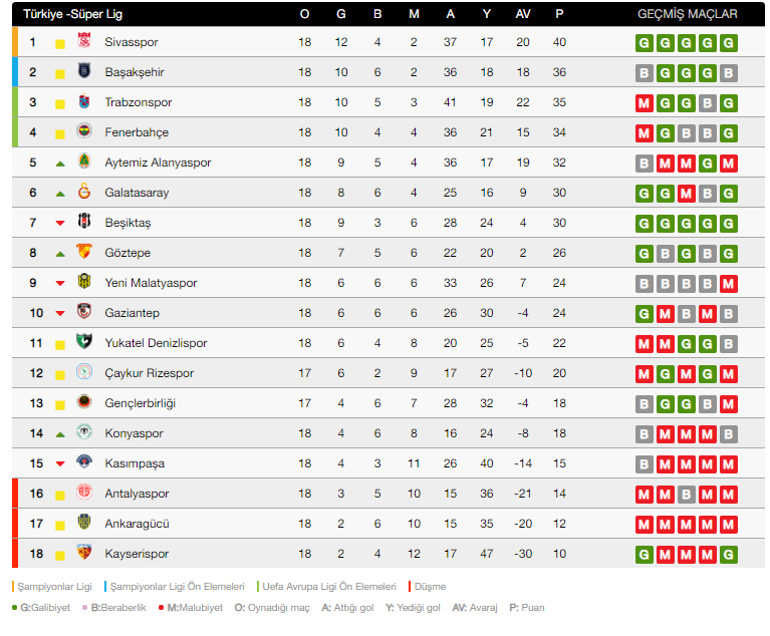Click Antalyaspor's gray B result badge
The width and height of the screenshot is (770, 636).
click(687, 494)
